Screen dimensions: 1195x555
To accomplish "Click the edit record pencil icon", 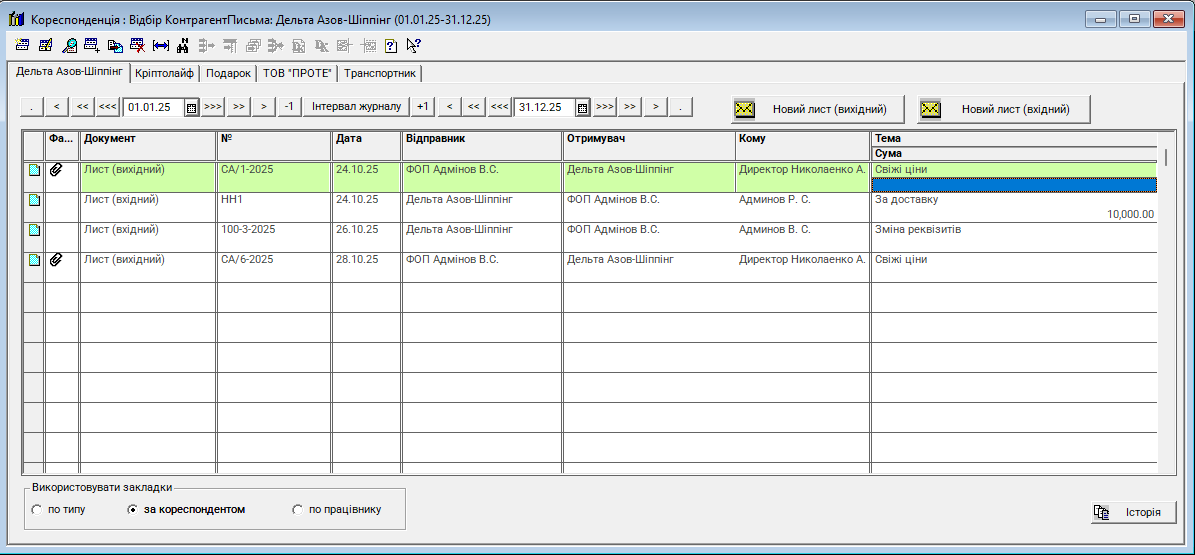I will (x=45, y=45).
